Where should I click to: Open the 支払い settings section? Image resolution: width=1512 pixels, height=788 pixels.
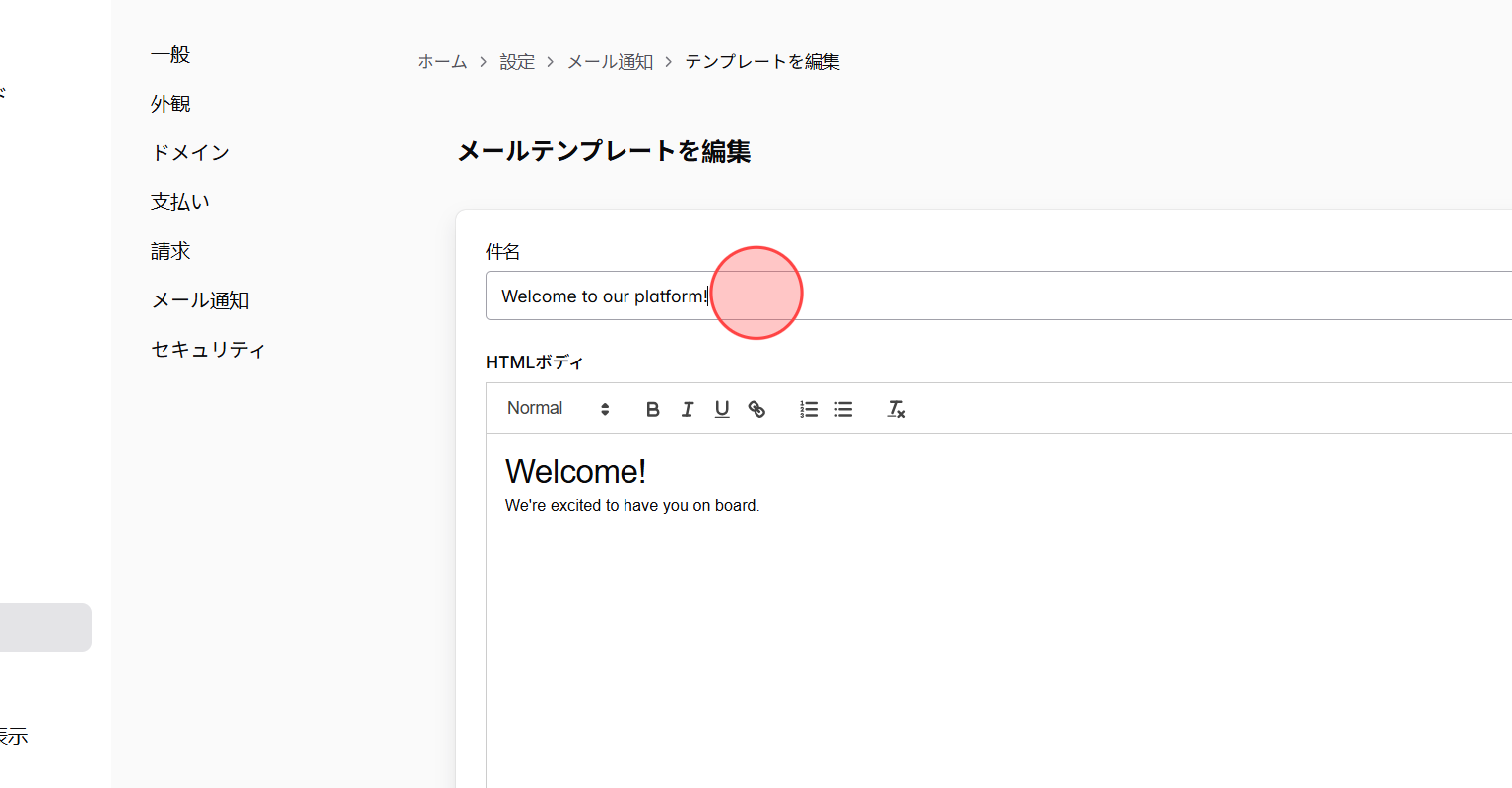tap(179, 201)
